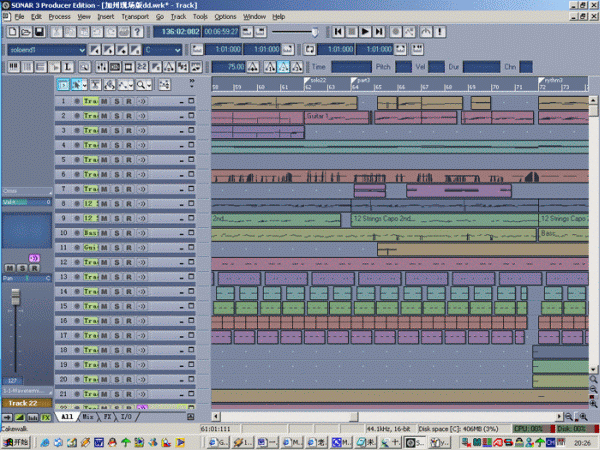
Task: Mute track 1
Action: [x=104, y=101]
